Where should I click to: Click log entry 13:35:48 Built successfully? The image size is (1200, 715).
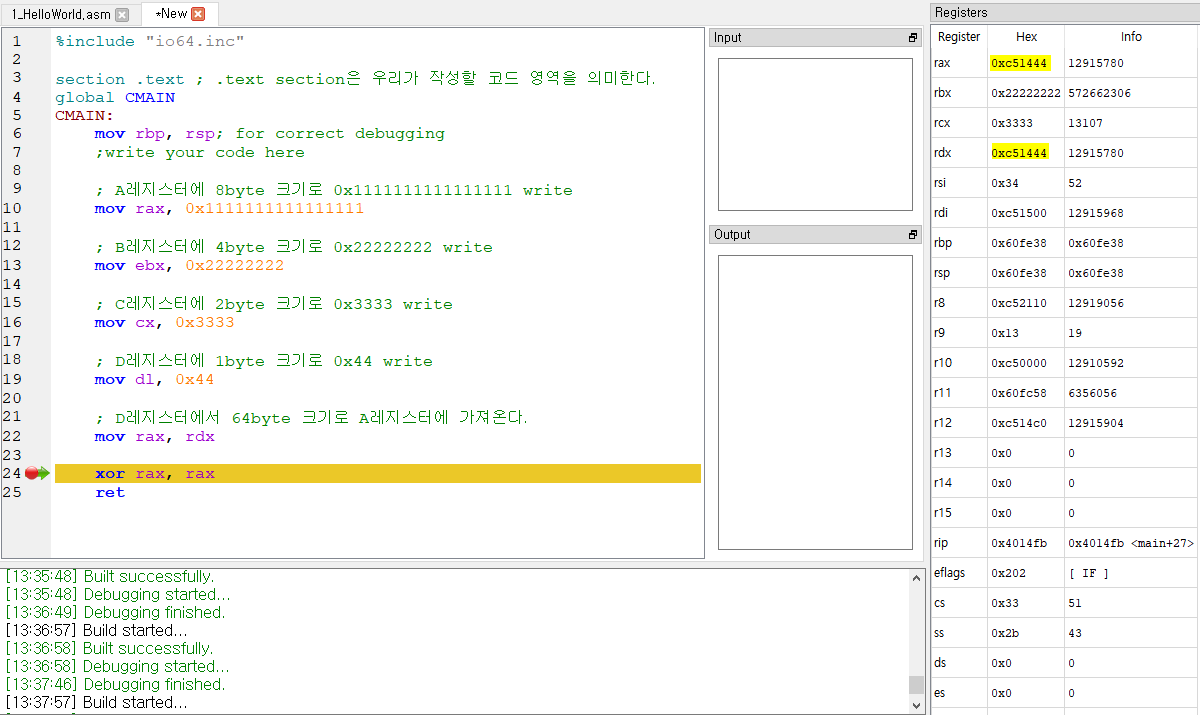click(x=110, y=577)
